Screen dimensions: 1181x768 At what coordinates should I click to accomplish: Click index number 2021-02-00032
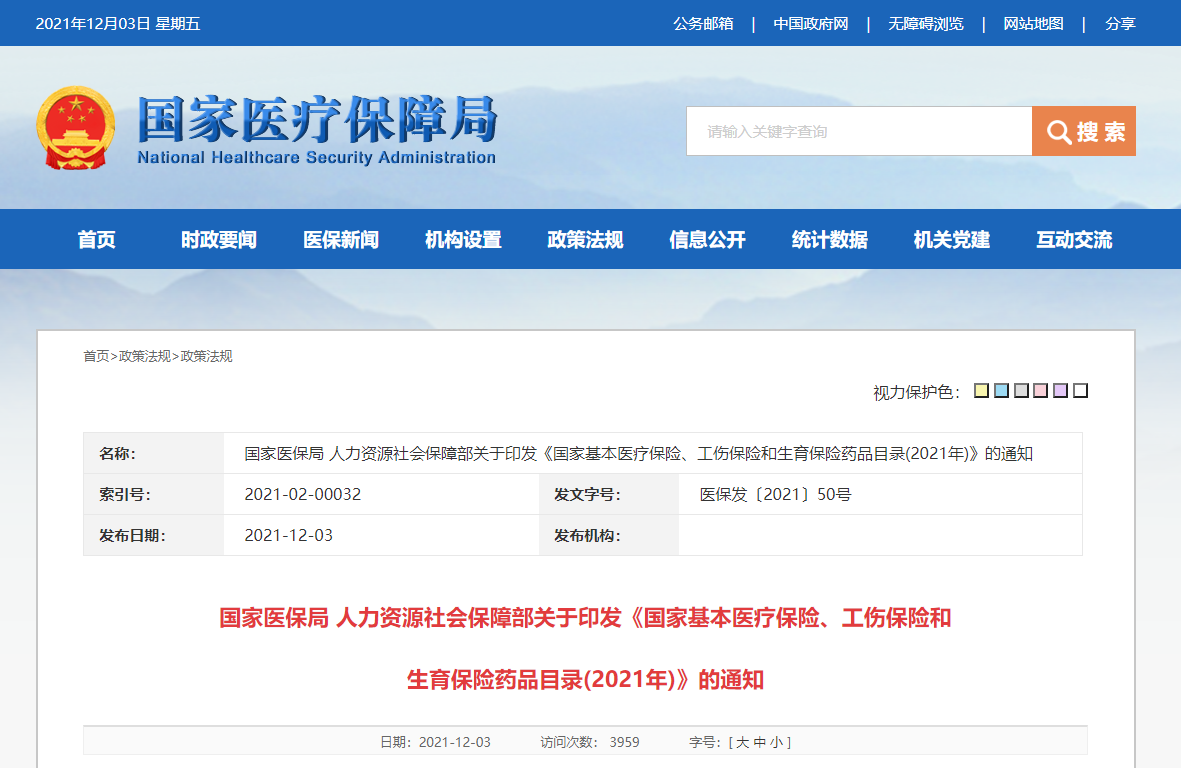[x=303, y=495]
